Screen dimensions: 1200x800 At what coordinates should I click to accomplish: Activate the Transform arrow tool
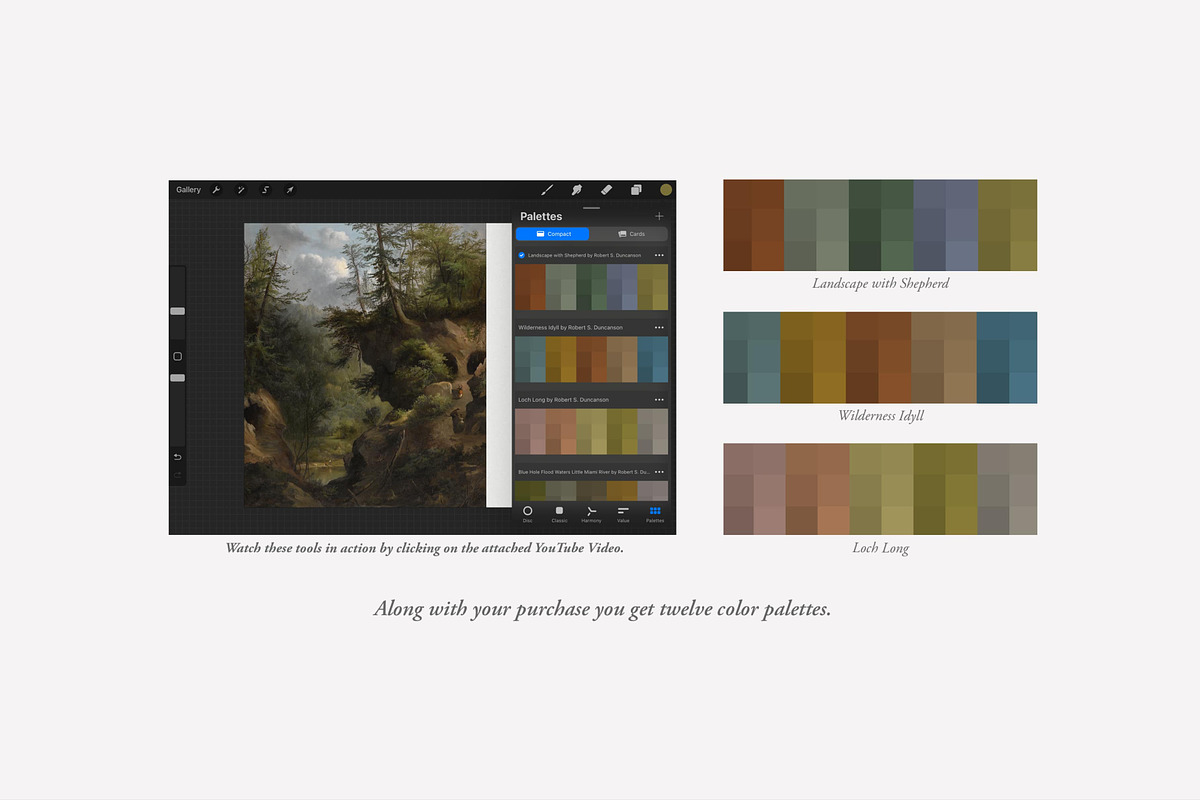(290, 190)
